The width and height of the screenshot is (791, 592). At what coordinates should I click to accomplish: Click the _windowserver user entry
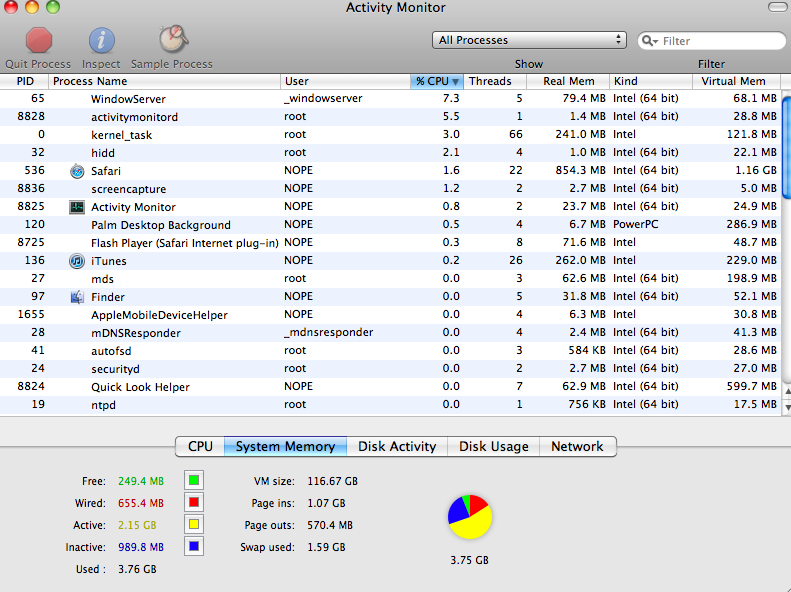pos(323,98)
